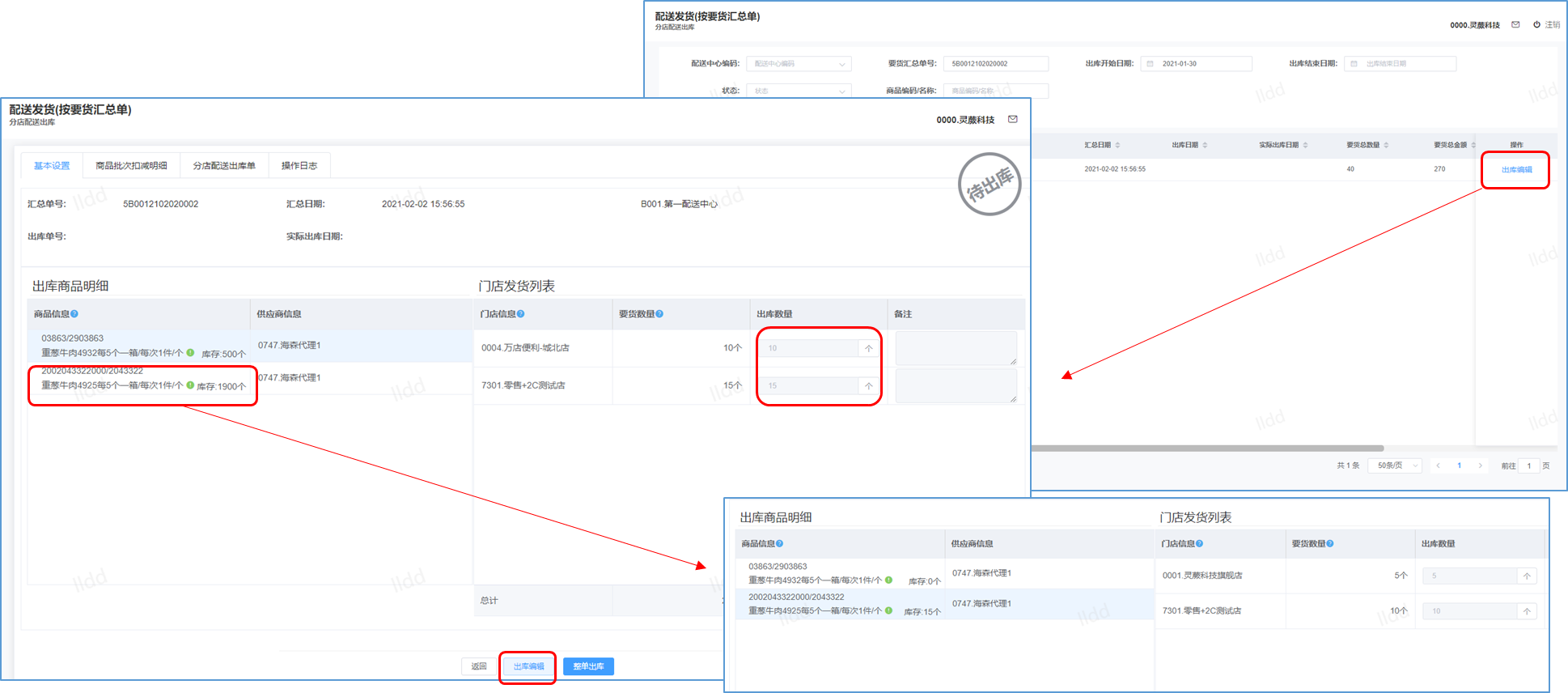Click the 返回 button

click(479, 666)
